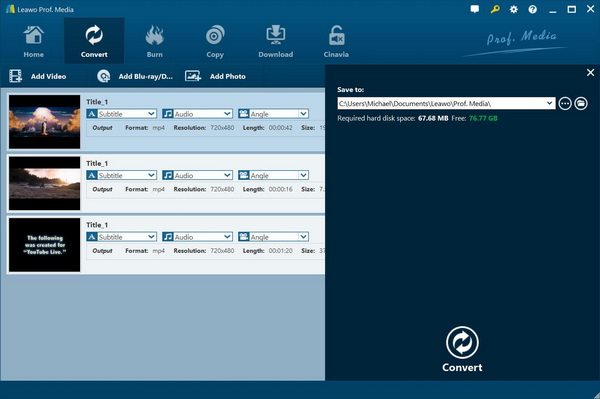
Task: Start conversion with big Convert button
Action: pos(462,349)
